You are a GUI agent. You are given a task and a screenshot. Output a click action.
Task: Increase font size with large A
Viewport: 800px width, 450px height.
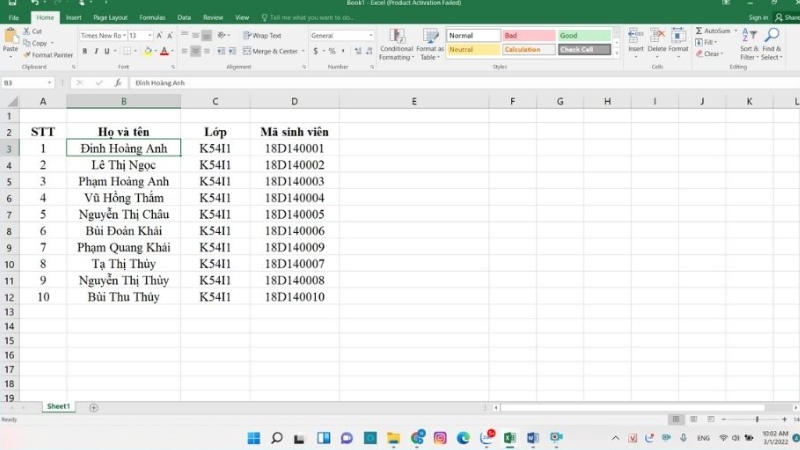tap(159, 36)
